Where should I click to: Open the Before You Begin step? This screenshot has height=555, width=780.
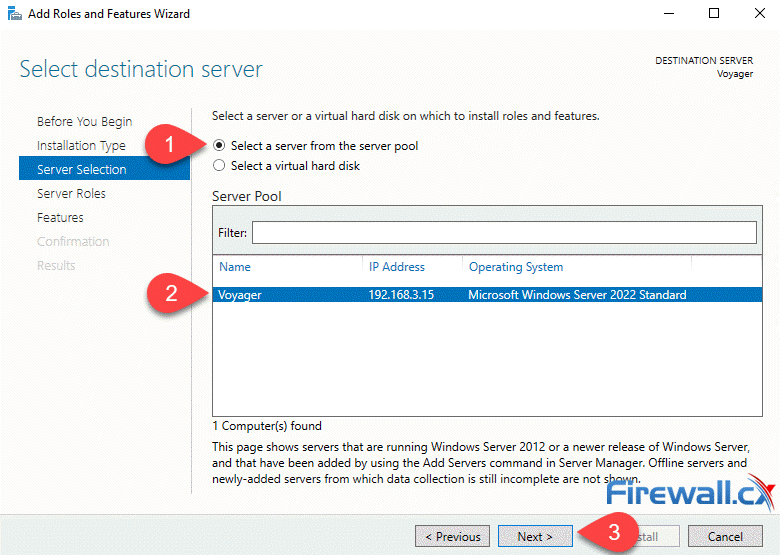click(x=85, y=121)
